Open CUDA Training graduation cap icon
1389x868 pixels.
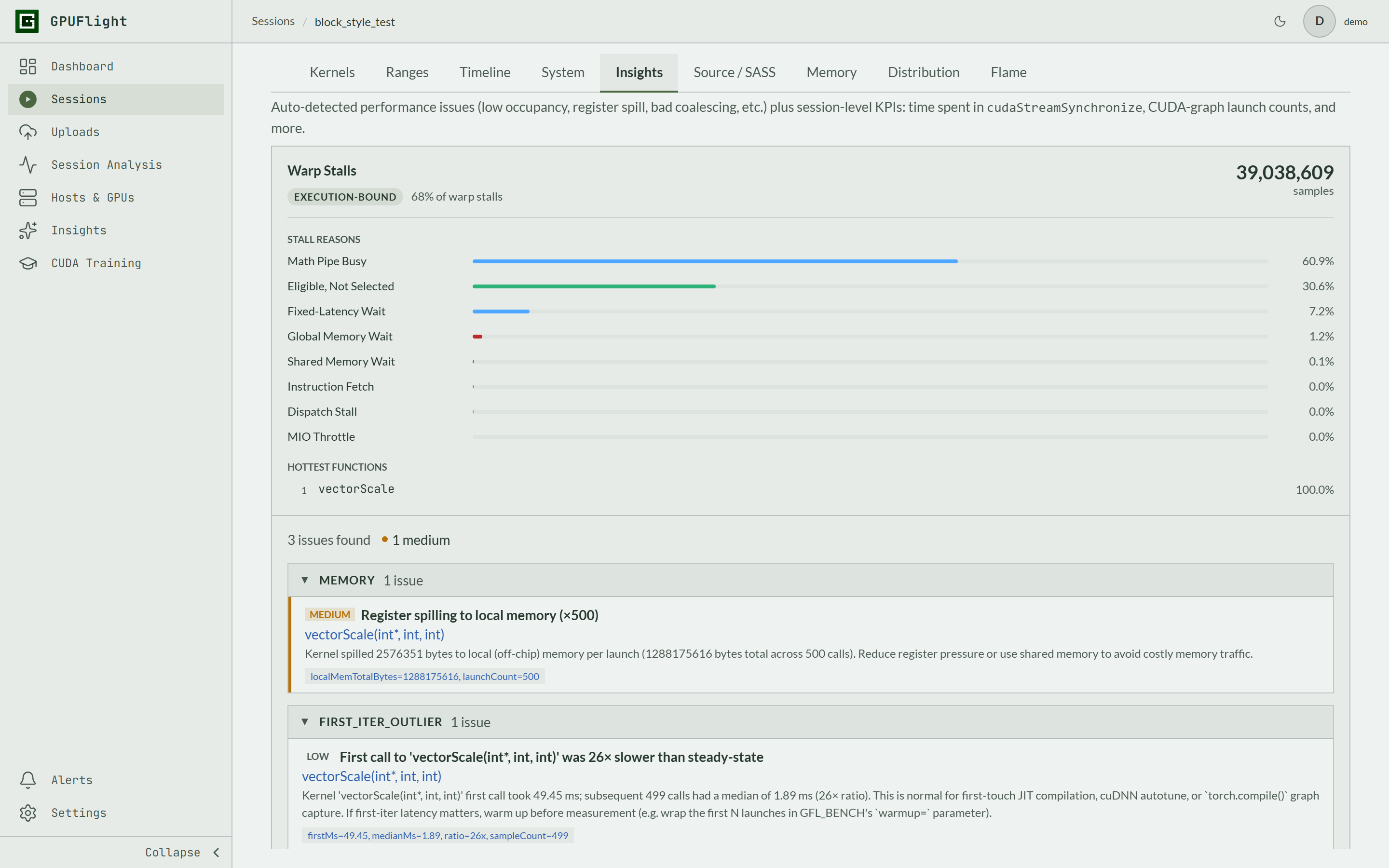[x=27, y=263]
